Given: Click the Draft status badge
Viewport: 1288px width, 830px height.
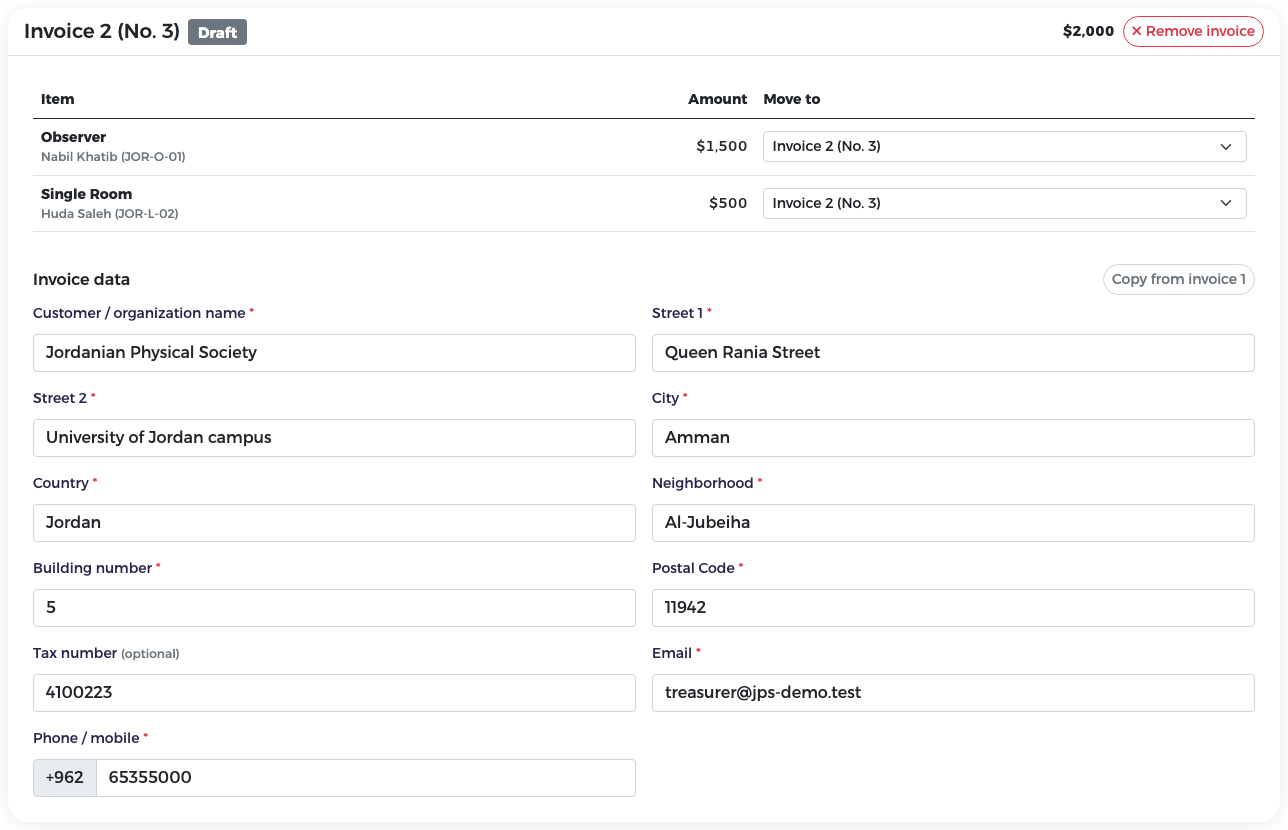Looking at the screenshot, I should tap(217, 32).
